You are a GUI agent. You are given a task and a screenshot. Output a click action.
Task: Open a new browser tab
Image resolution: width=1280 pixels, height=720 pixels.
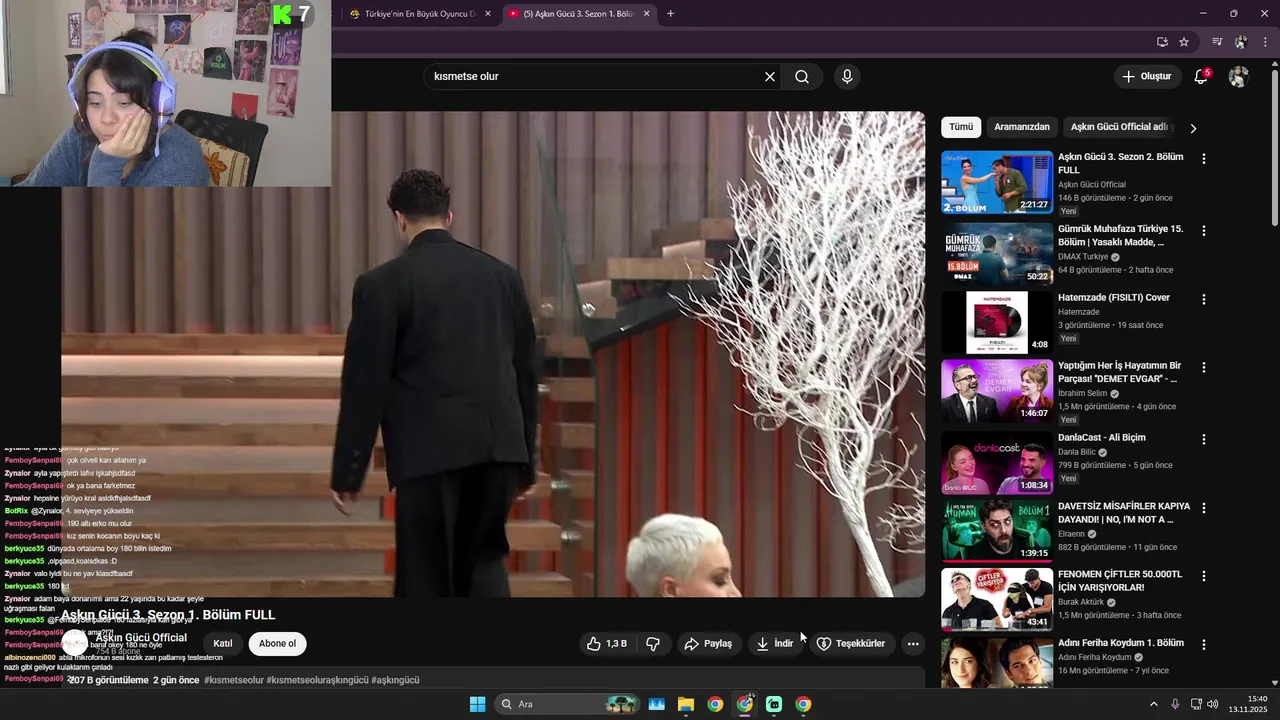point(670,14)
